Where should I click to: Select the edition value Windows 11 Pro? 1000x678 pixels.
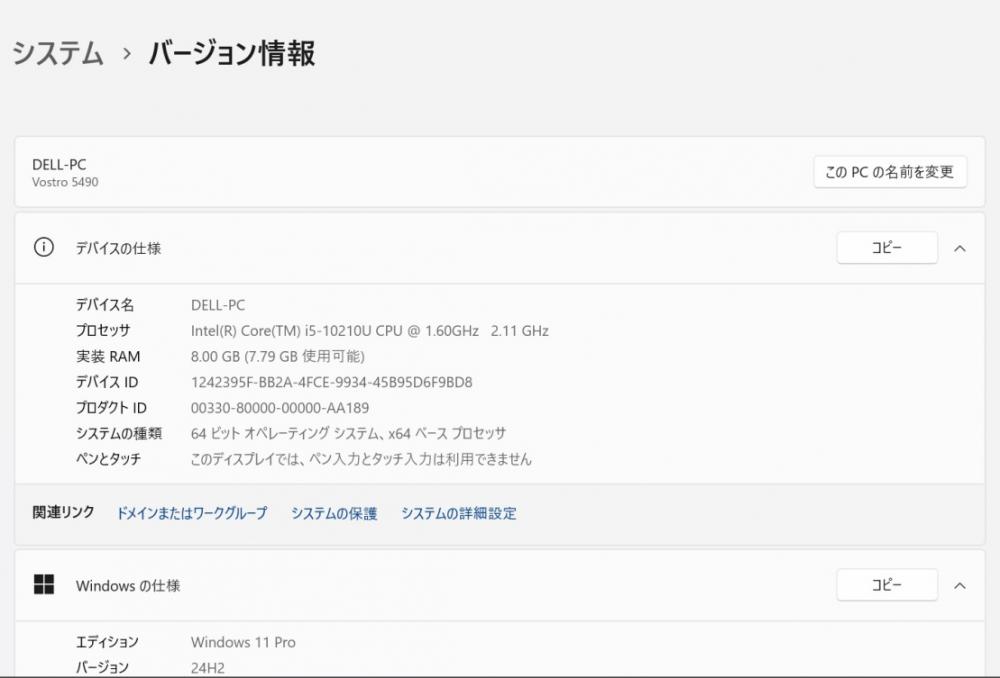pyautogui.click(x=243, y=642)
